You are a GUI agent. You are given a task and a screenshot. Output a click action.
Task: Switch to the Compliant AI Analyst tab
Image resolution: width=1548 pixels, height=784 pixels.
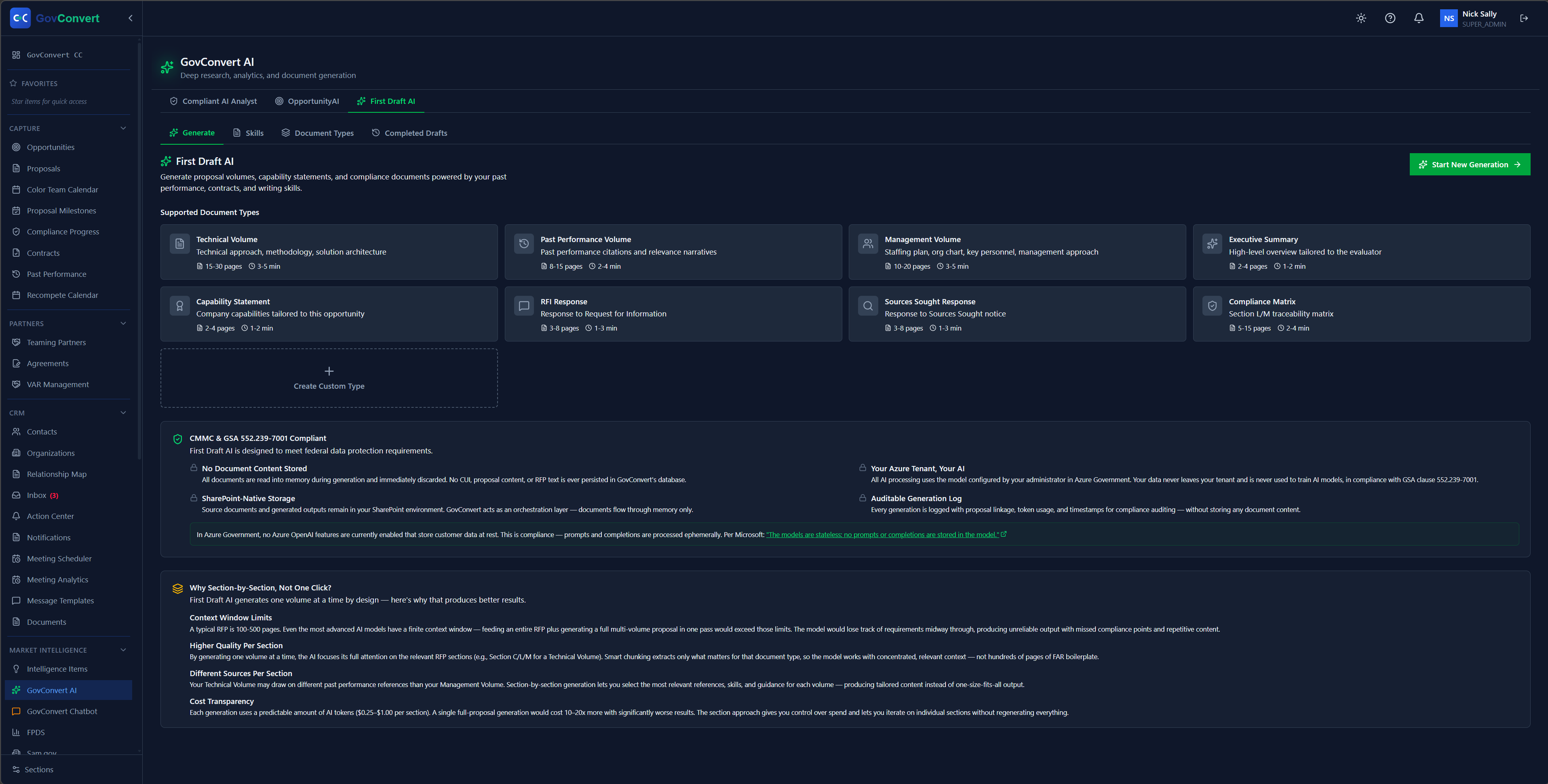(x=213, y=101)
